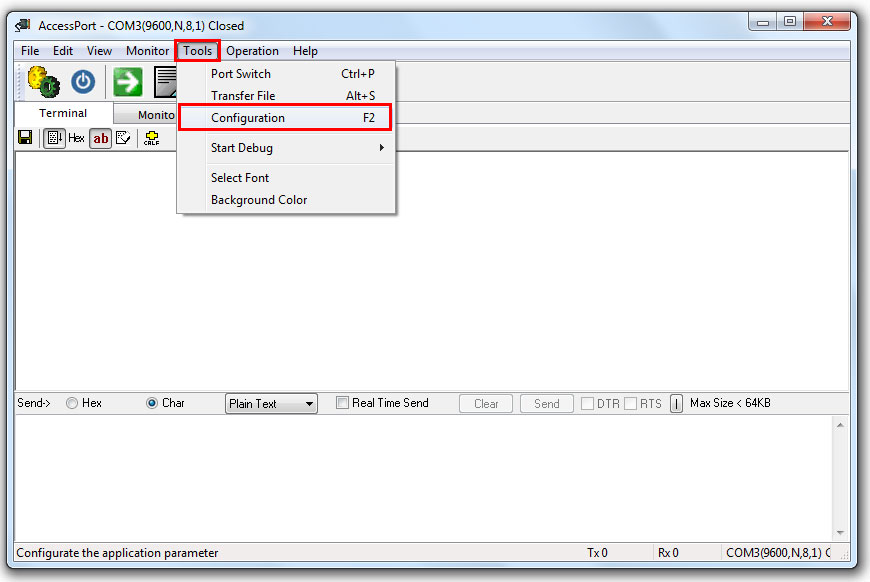Screen dimensions: 870x582
Task: Click the Rx 0 status bar counter
Action: point(668,553)
